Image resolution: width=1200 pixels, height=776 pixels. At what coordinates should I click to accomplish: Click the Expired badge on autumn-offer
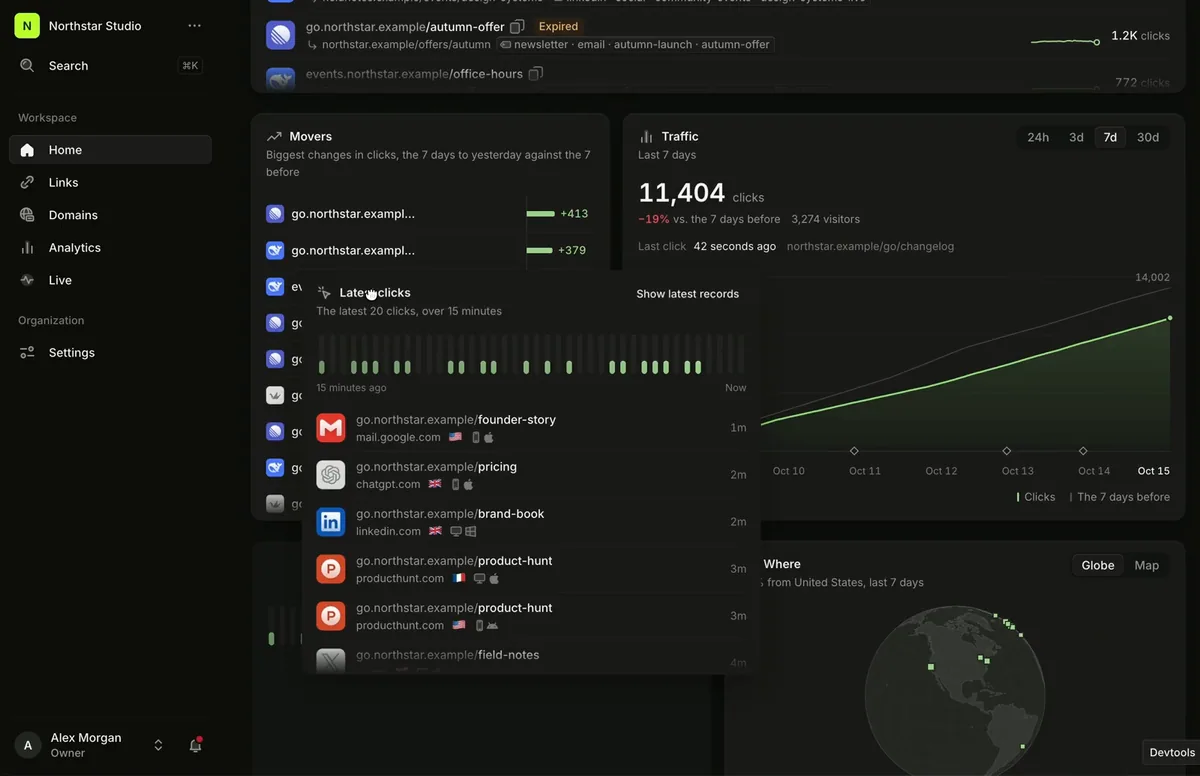(558, 27)
